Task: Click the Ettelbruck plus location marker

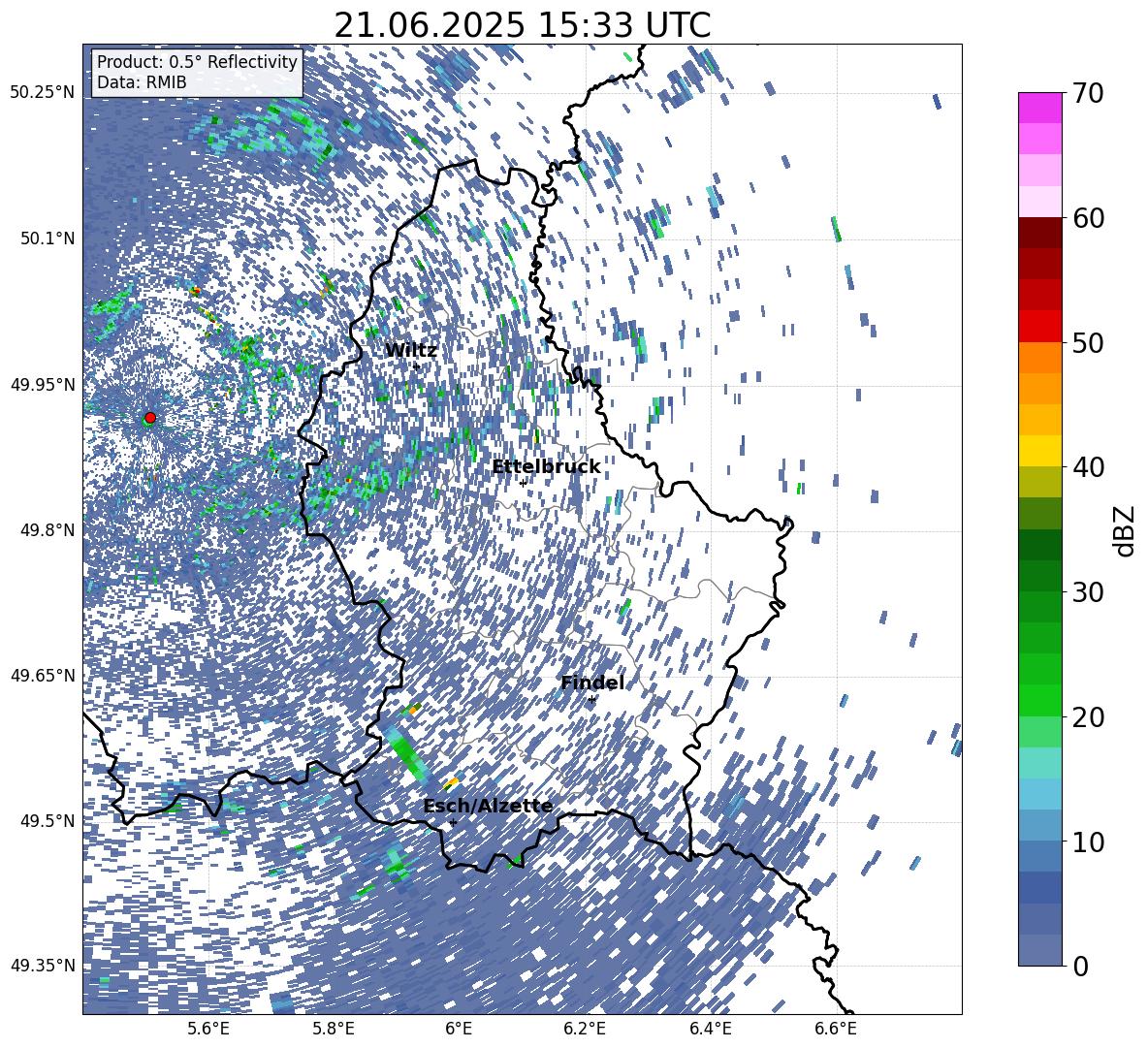Action: point(523,483)
